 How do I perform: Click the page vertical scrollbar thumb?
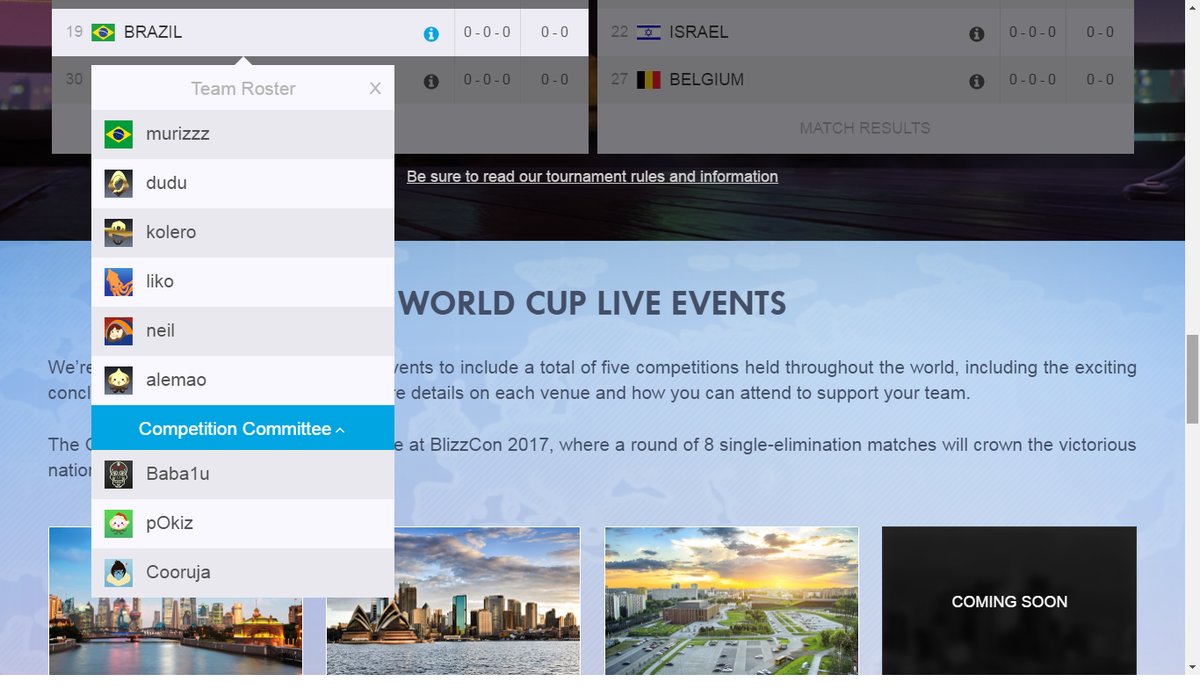1191,380
